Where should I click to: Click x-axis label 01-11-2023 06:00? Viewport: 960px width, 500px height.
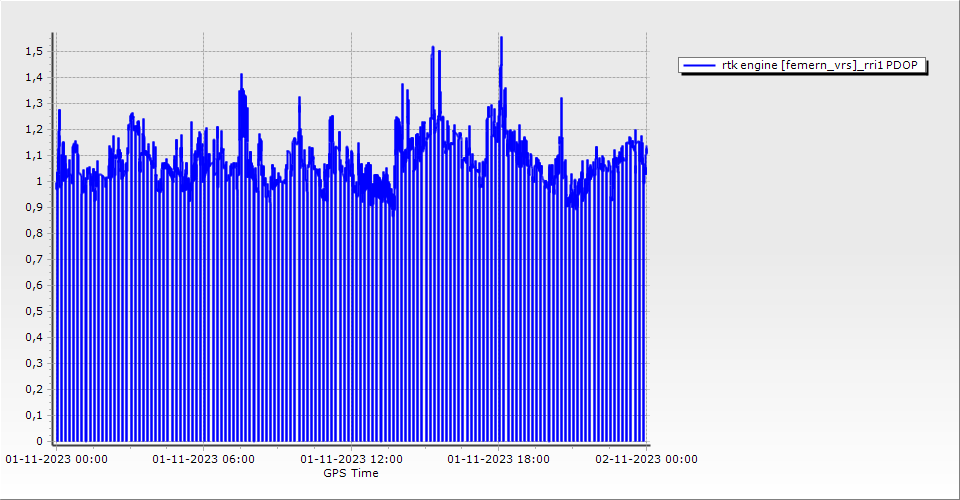[203, 460]
